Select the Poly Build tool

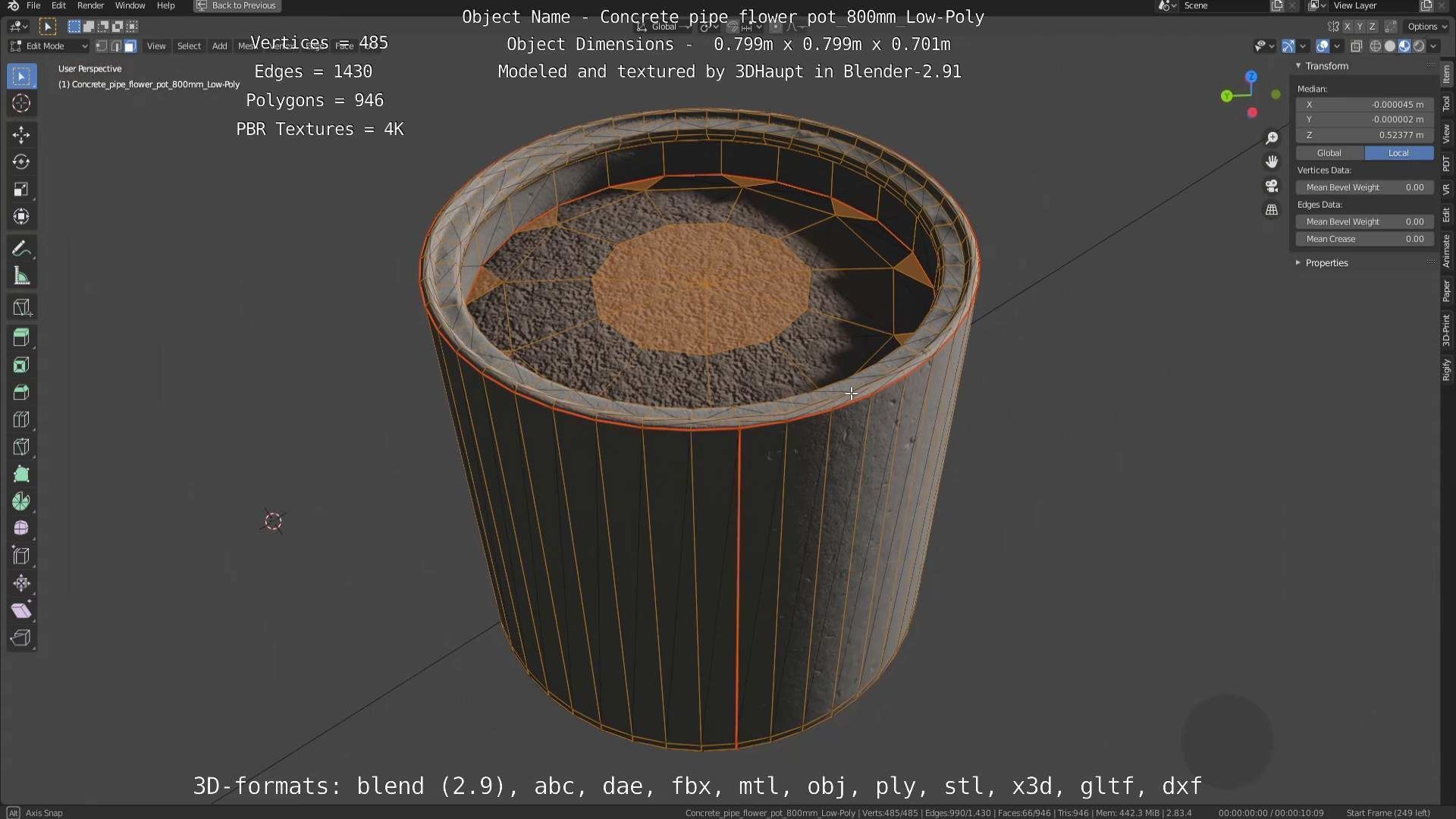pos(21,474)
